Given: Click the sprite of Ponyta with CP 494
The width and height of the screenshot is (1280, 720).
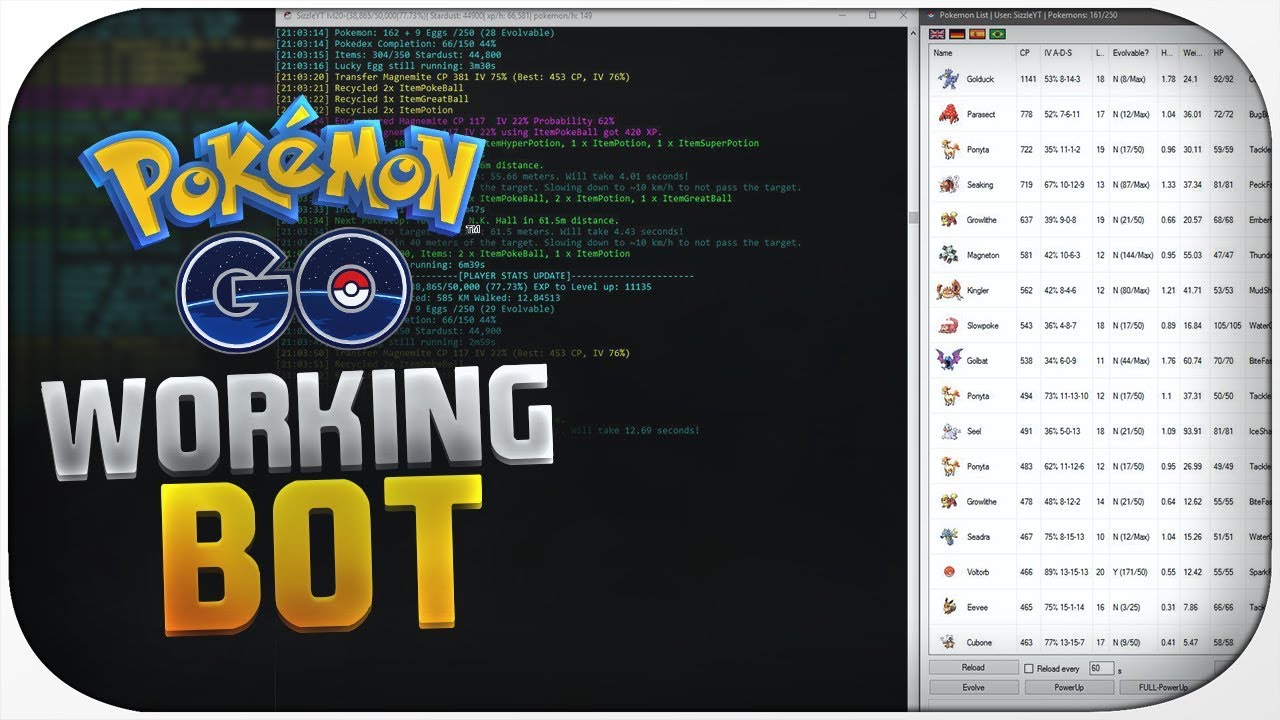Looking at the screenshot, I should tap(948, 396).
